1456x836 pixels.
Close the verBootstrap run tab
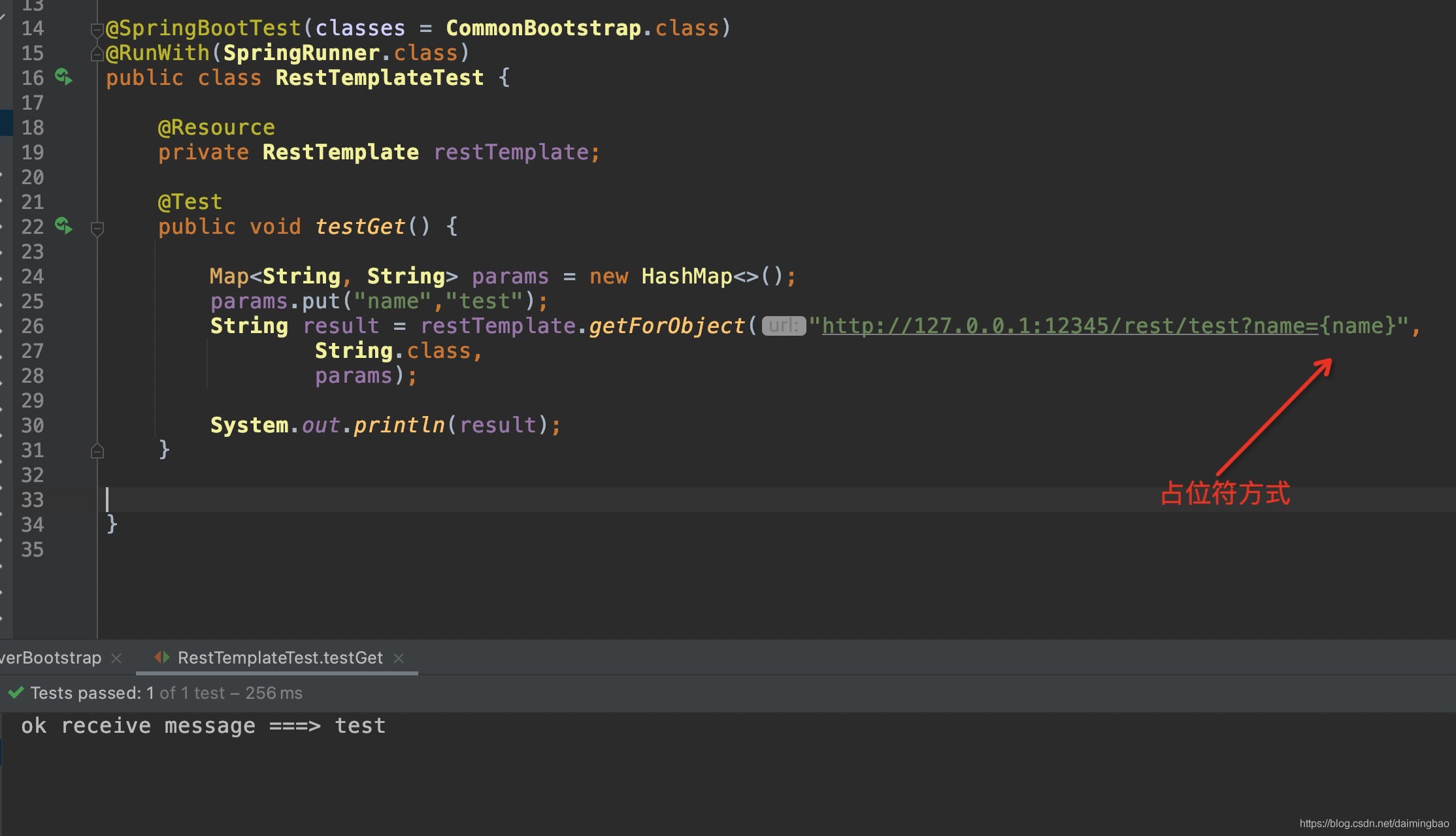(116, 658)
